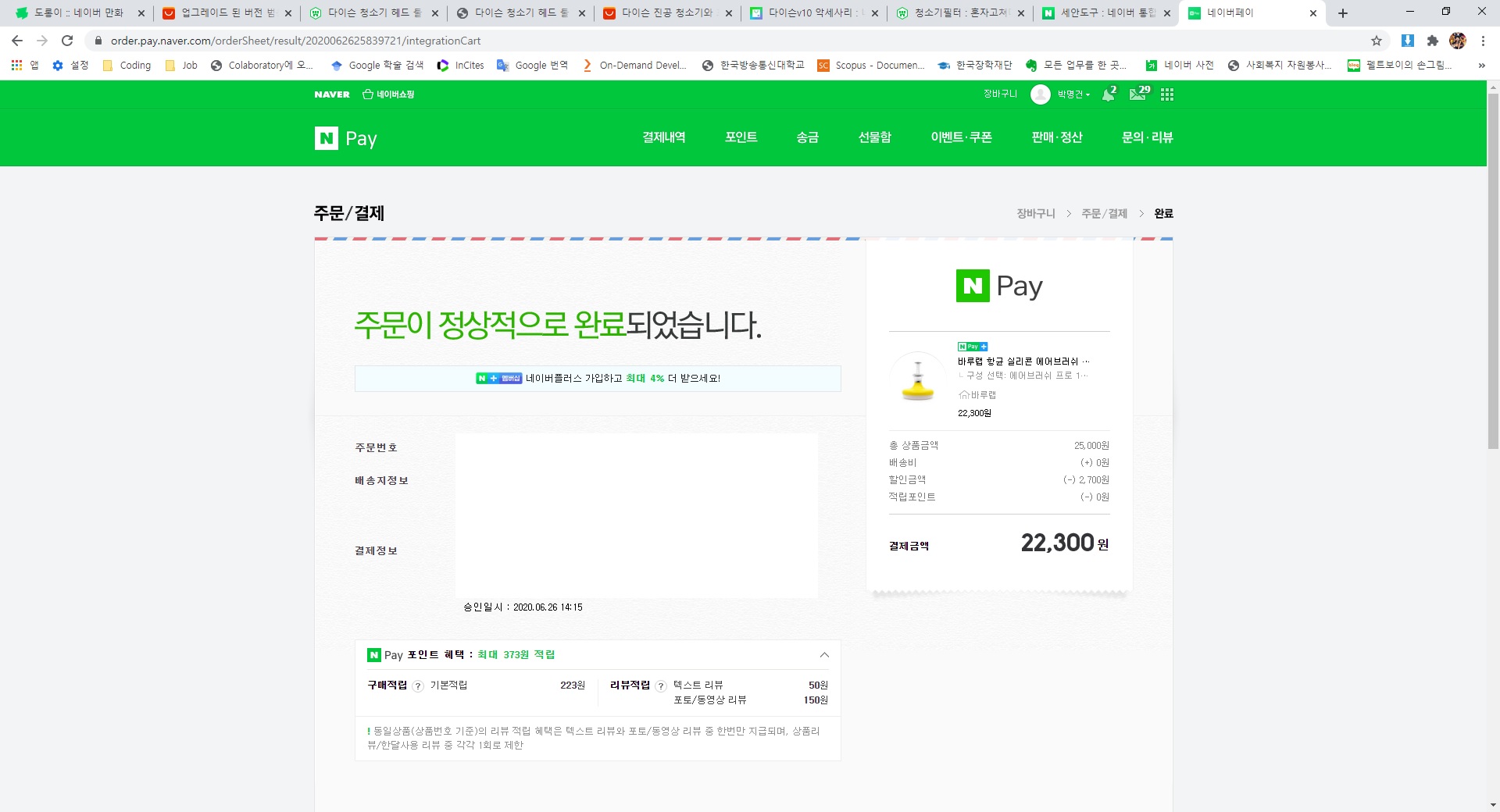The width and height of the screenshot is (1500, 812).
Task: Open the Google 번역 bookmark
Action: point(533,66)
